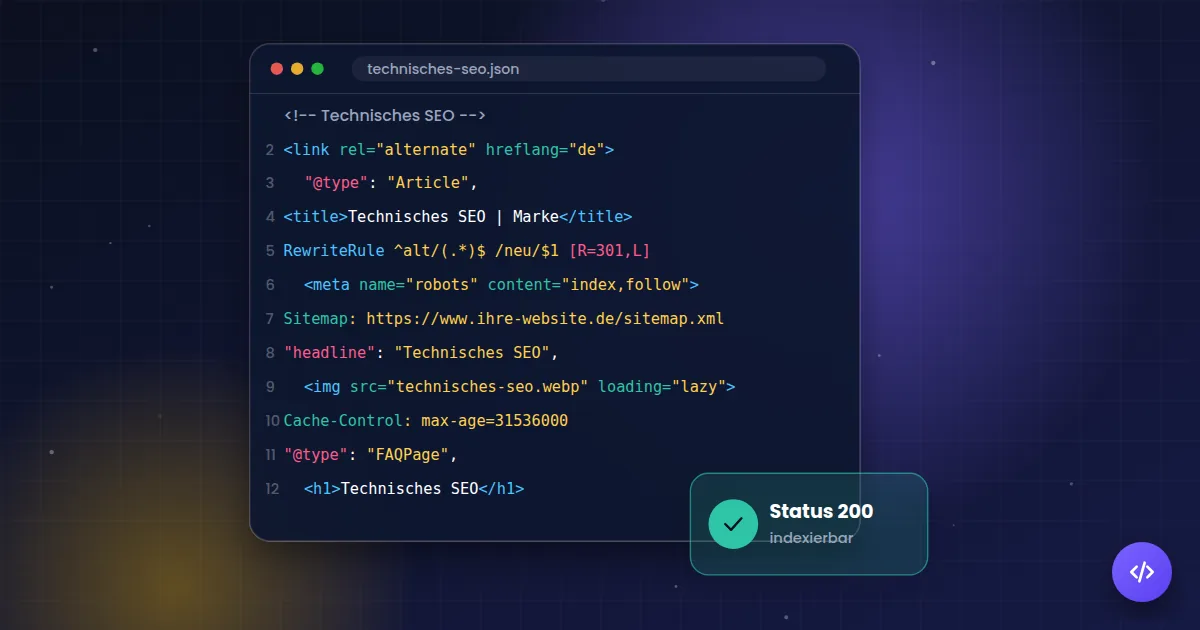Click line number 2 in the gutter
This screenshot has width=1200, height=630.
270,150
